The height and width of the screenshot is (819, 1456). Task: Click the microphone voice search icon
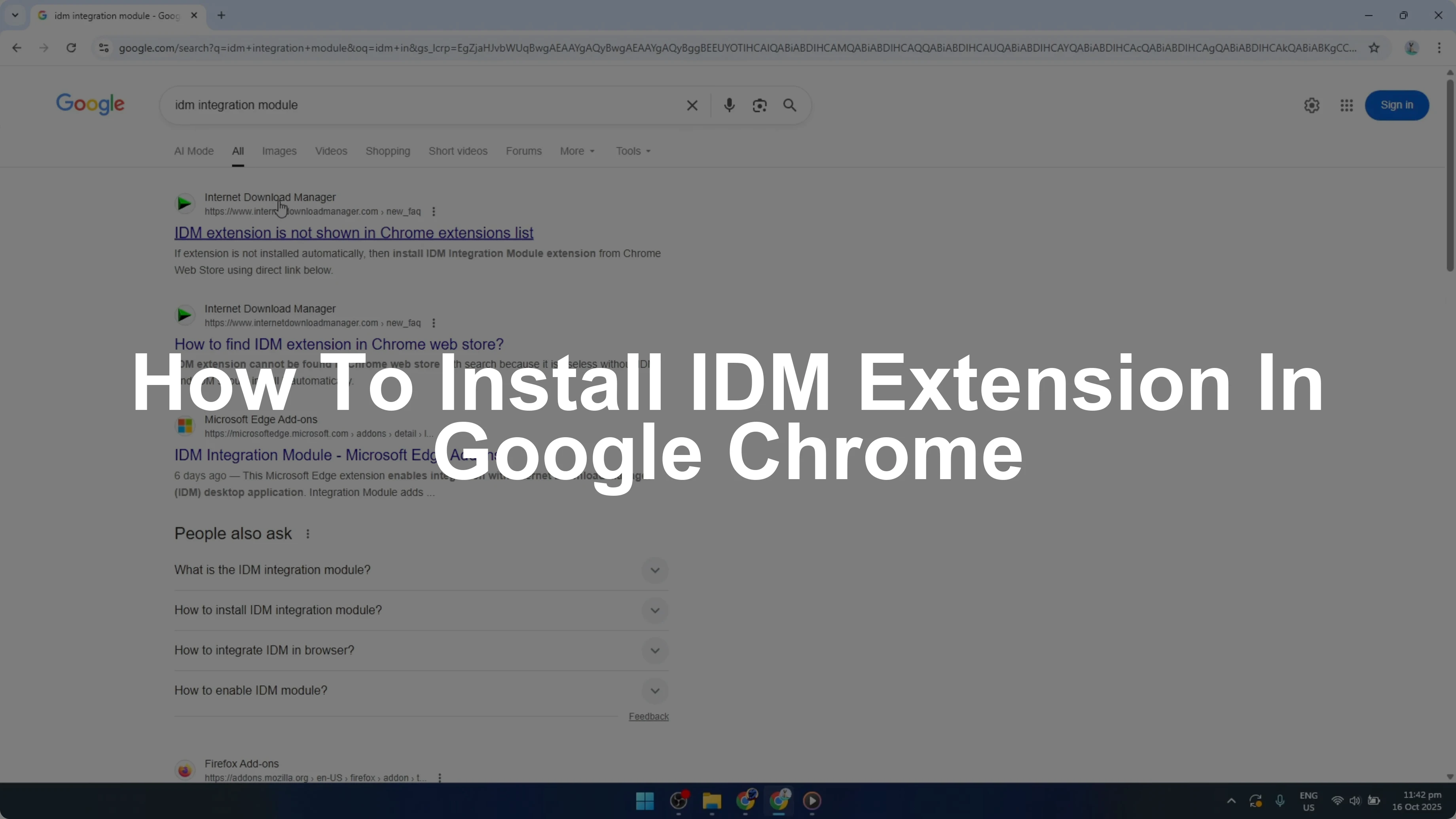pyautogui.click(x=729, y=105)
